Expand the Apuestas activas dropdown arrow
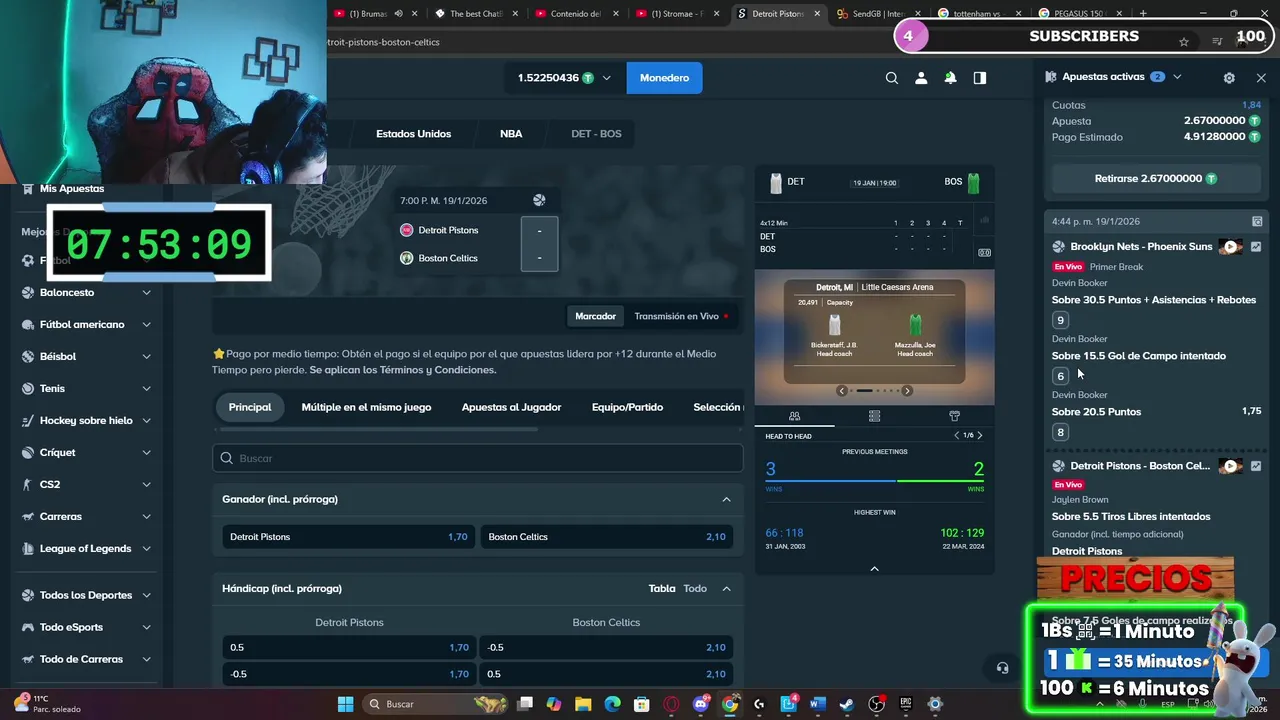The height and width of the screenshot is (720, 1280). [x=1177, y=77]
